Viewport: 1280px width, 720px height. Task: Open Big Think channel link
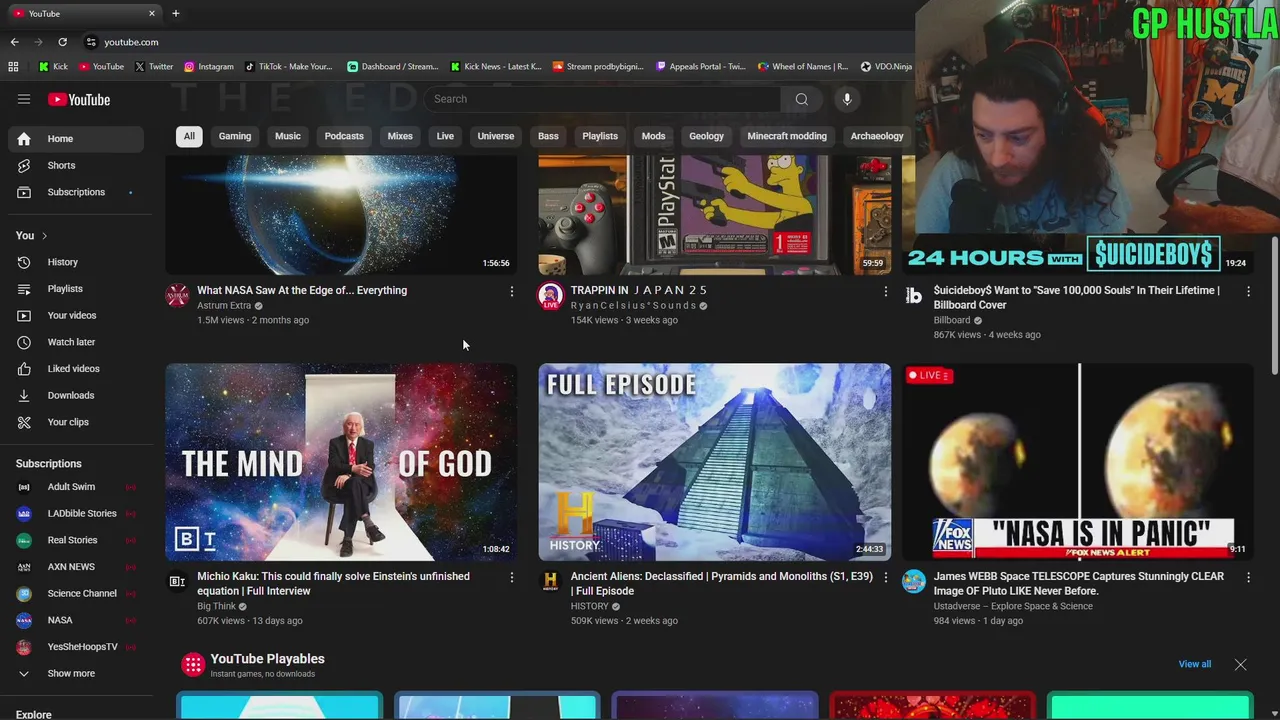coord(216,606)
